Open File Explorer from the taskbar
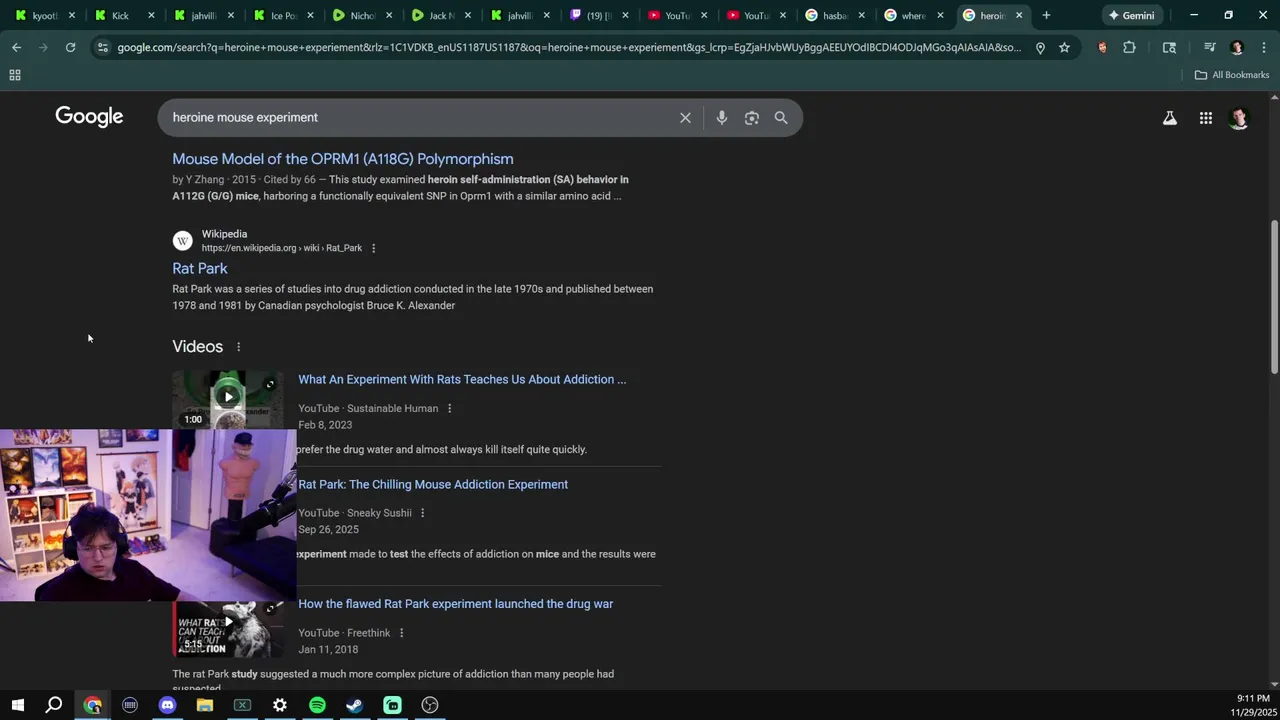The height and width of the screenshot is (720, 1280). pyautogui.click(x=205, y=705)
